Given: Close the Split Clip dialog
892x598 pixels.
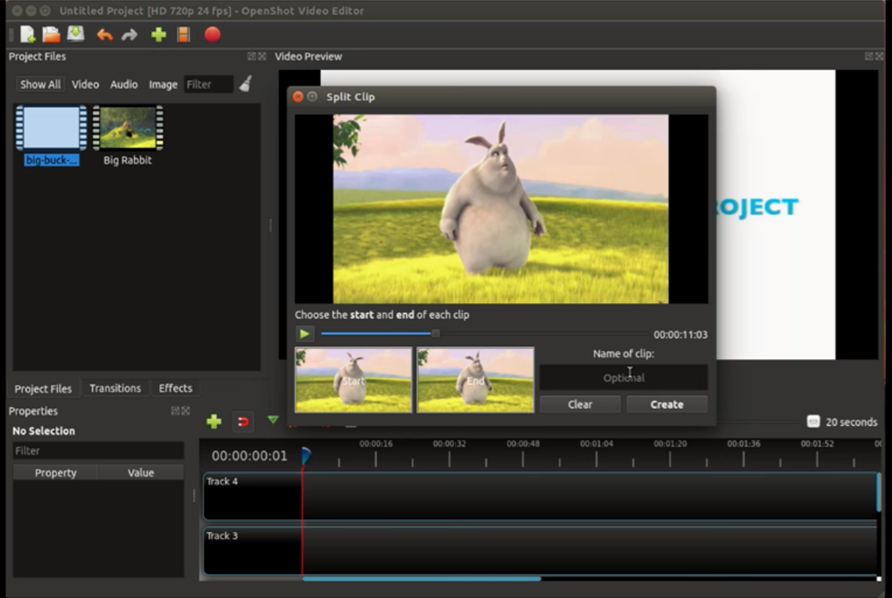Looking at the screenshot, I should point(298,97).
